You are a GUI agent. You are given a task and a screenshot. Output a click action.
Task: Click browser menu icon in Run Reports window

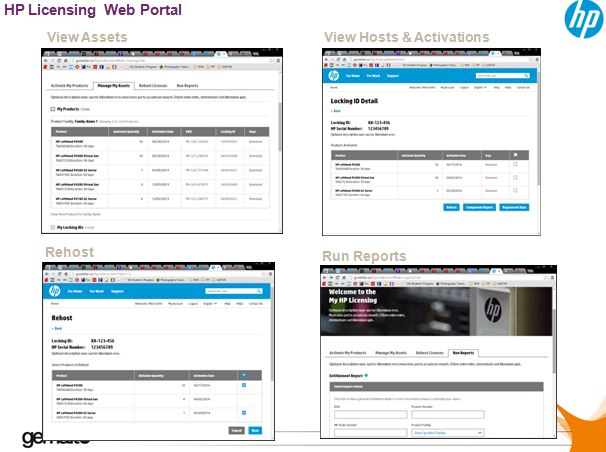pyautogui.click(x=552, y=278)
